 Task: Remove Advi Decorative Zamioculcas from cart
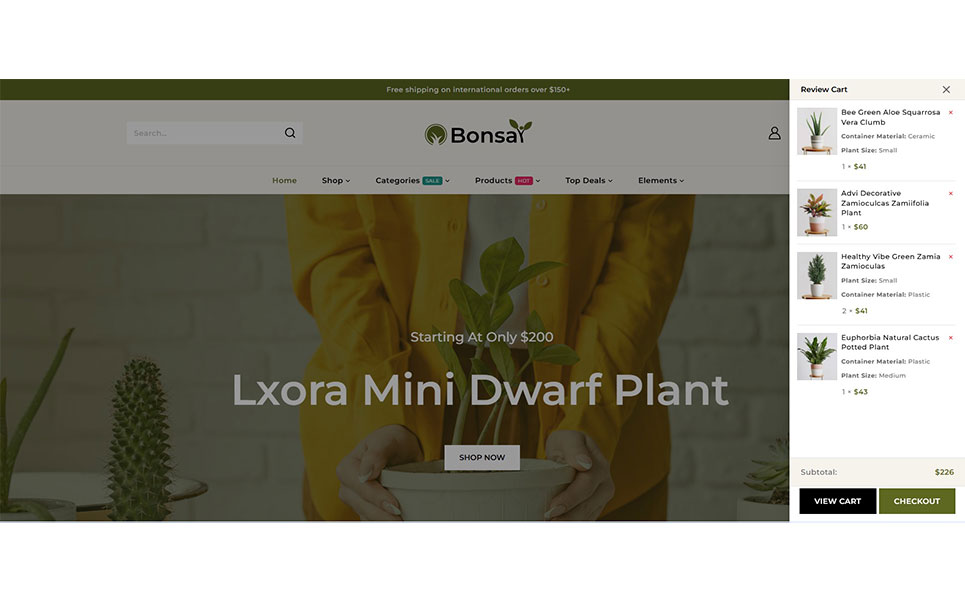point(951,193)
